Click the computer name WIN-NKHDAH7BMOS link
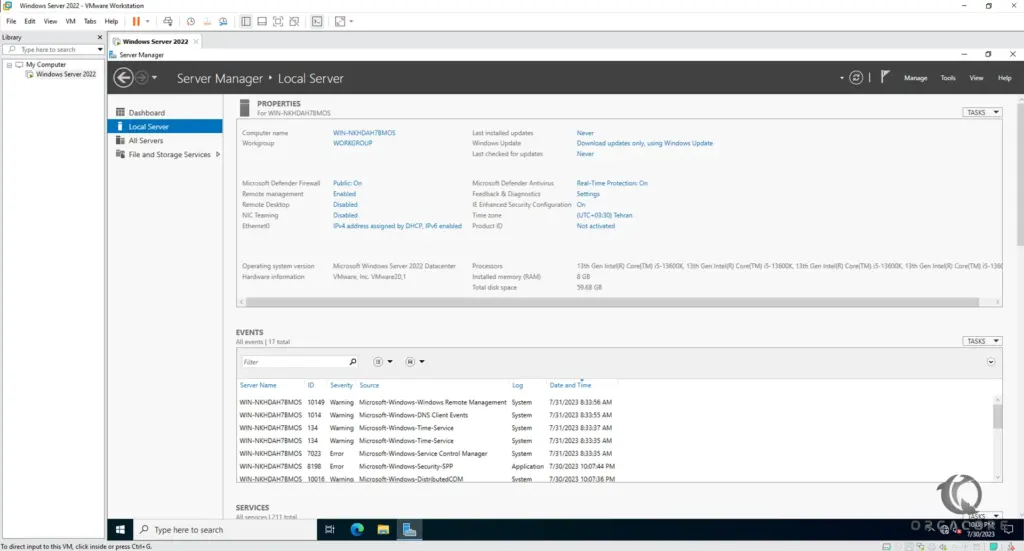This screenshot has width=1024, height=551. tap(364, 133)
